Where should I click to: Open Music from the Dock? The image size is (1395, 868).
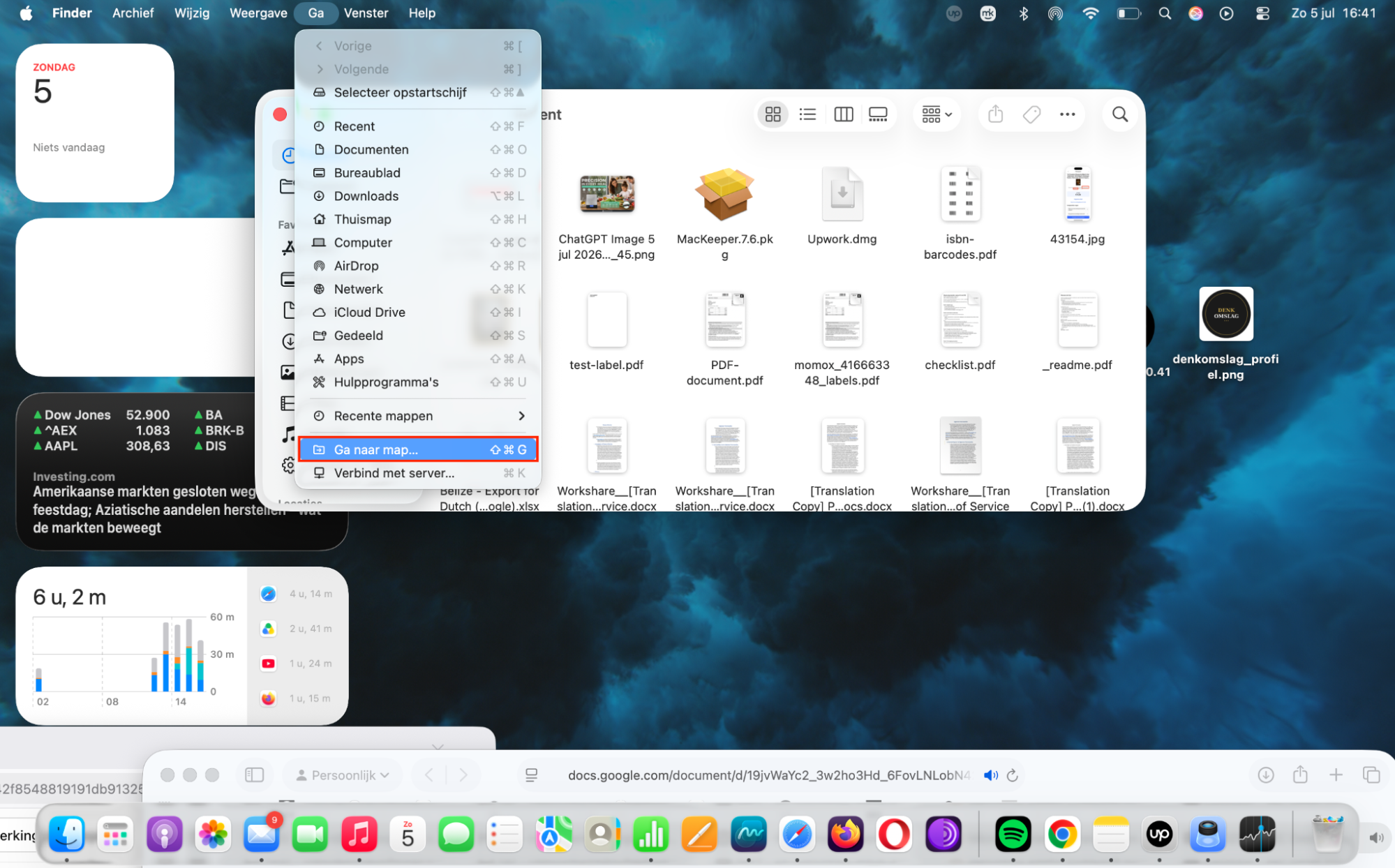[x=359, y=834]
